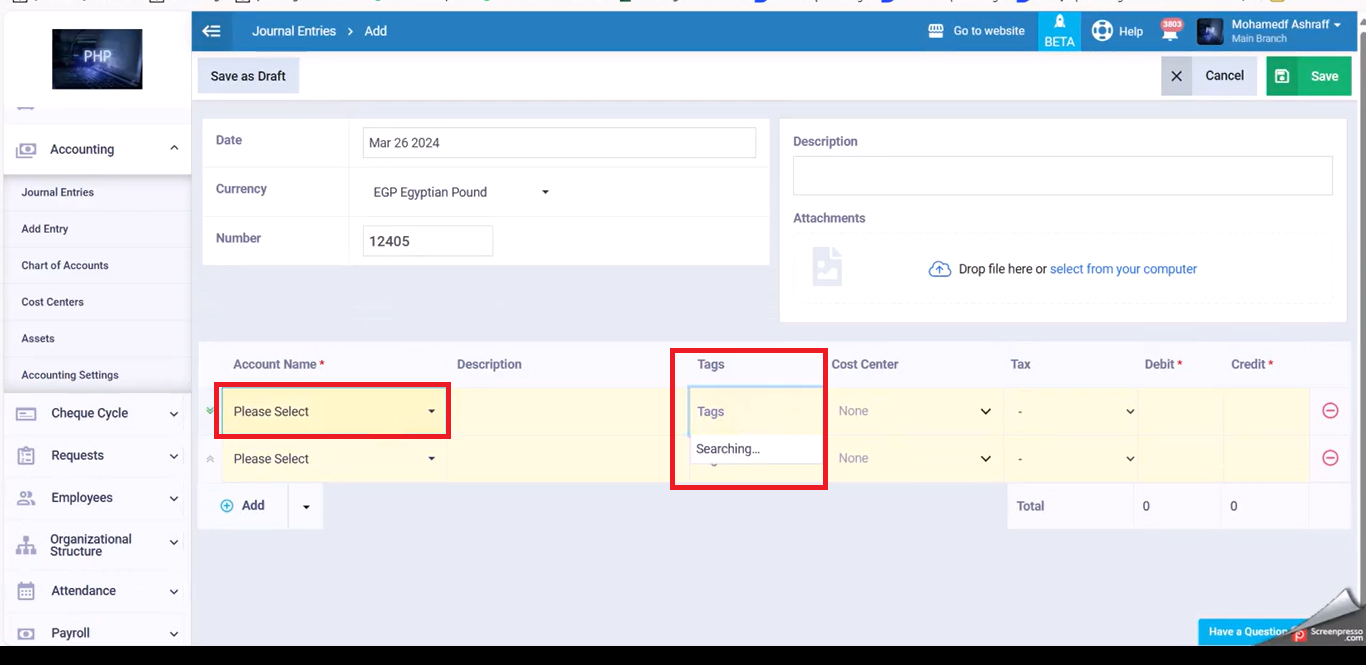Click the green Save button
The image size is (1366, 665).
pos(1309,76)
